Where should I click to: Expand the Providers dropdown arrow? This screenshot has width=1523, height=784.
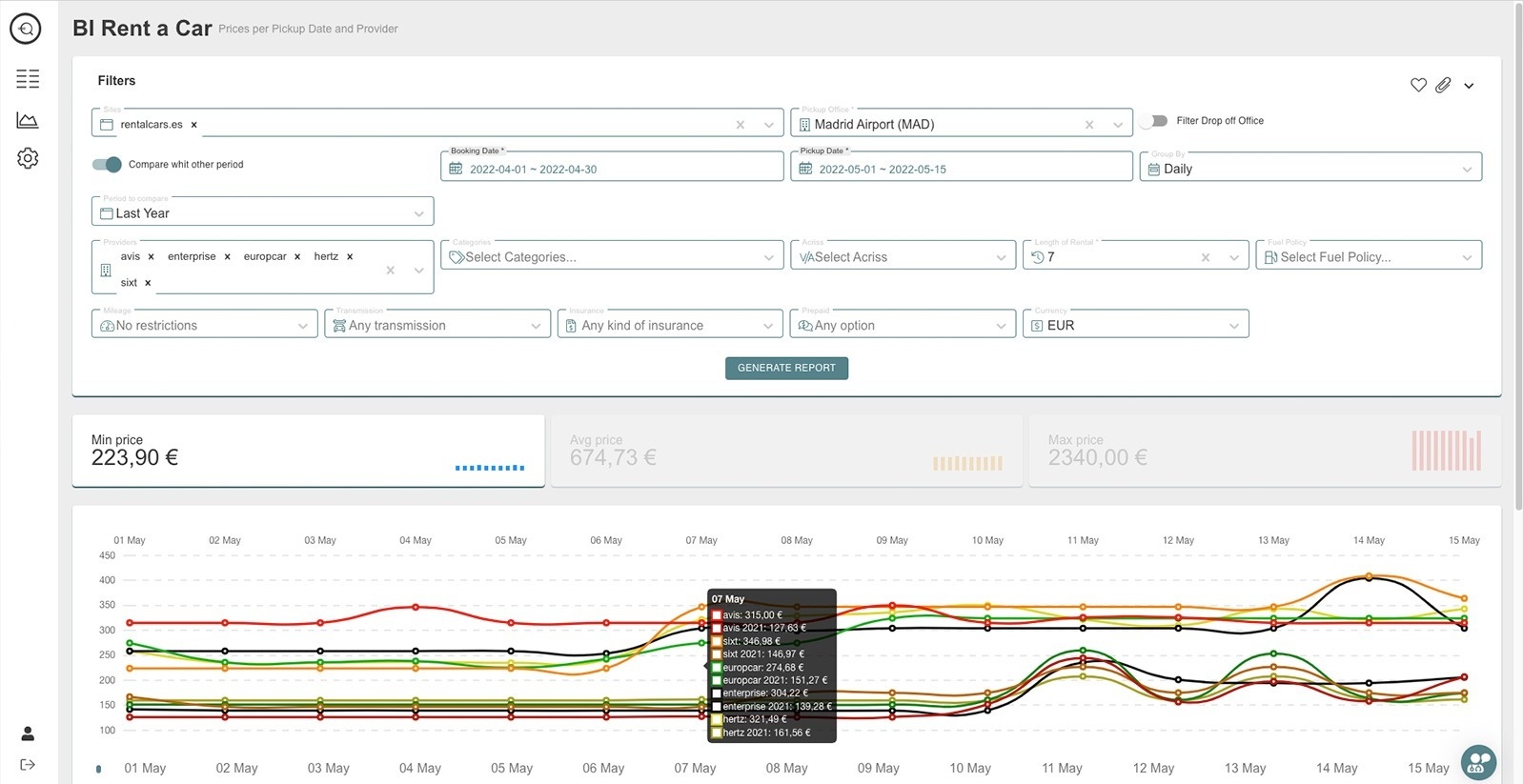(418, 271)
